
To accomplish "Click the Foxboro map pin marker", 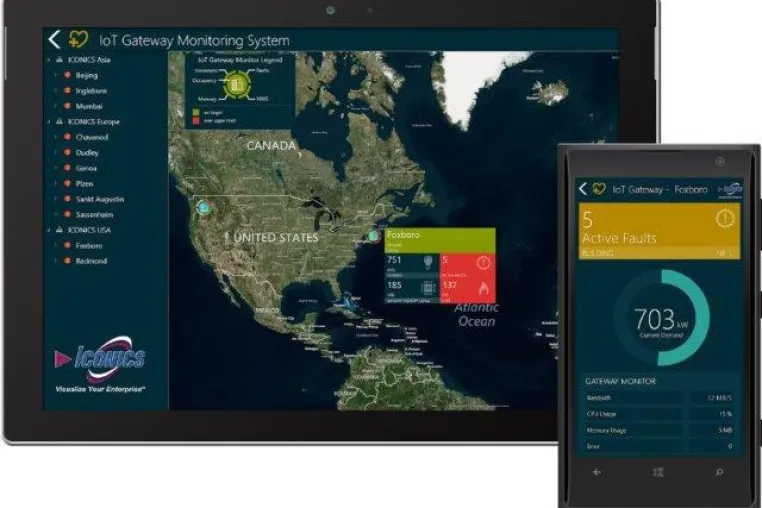I will [373, 237].
